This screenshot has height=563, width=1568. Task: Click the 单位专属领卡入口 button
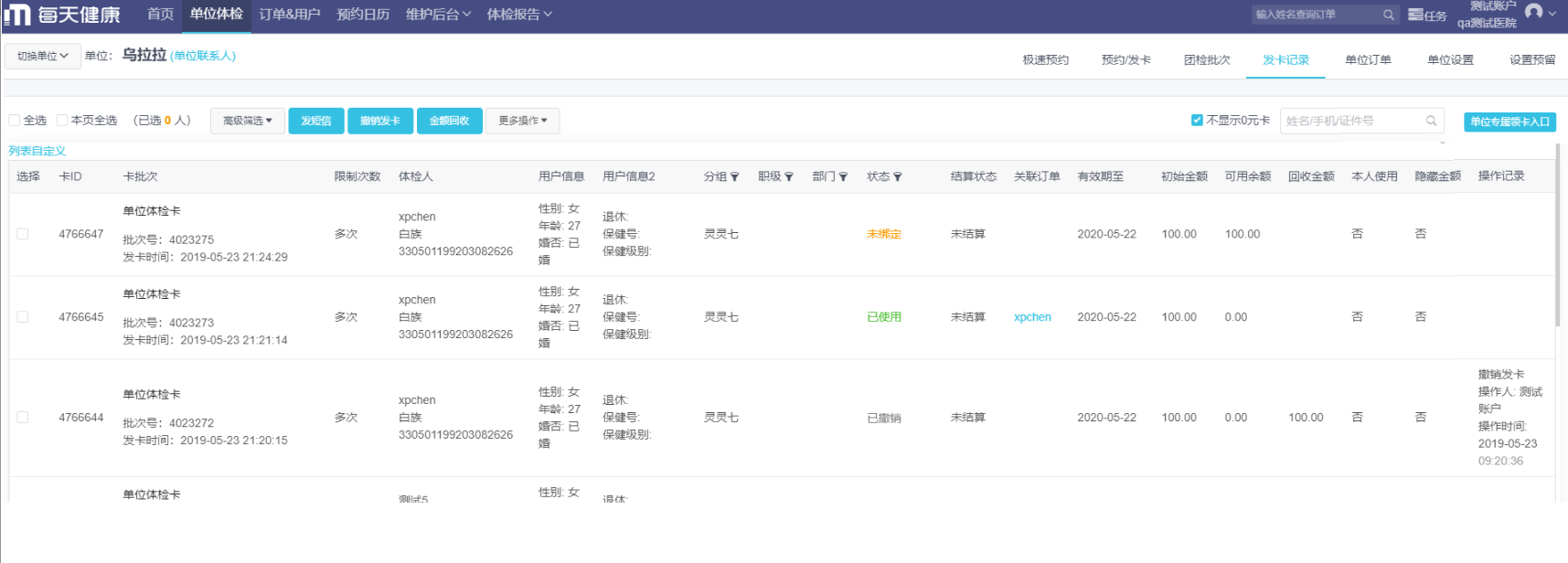click(1509, 122)
